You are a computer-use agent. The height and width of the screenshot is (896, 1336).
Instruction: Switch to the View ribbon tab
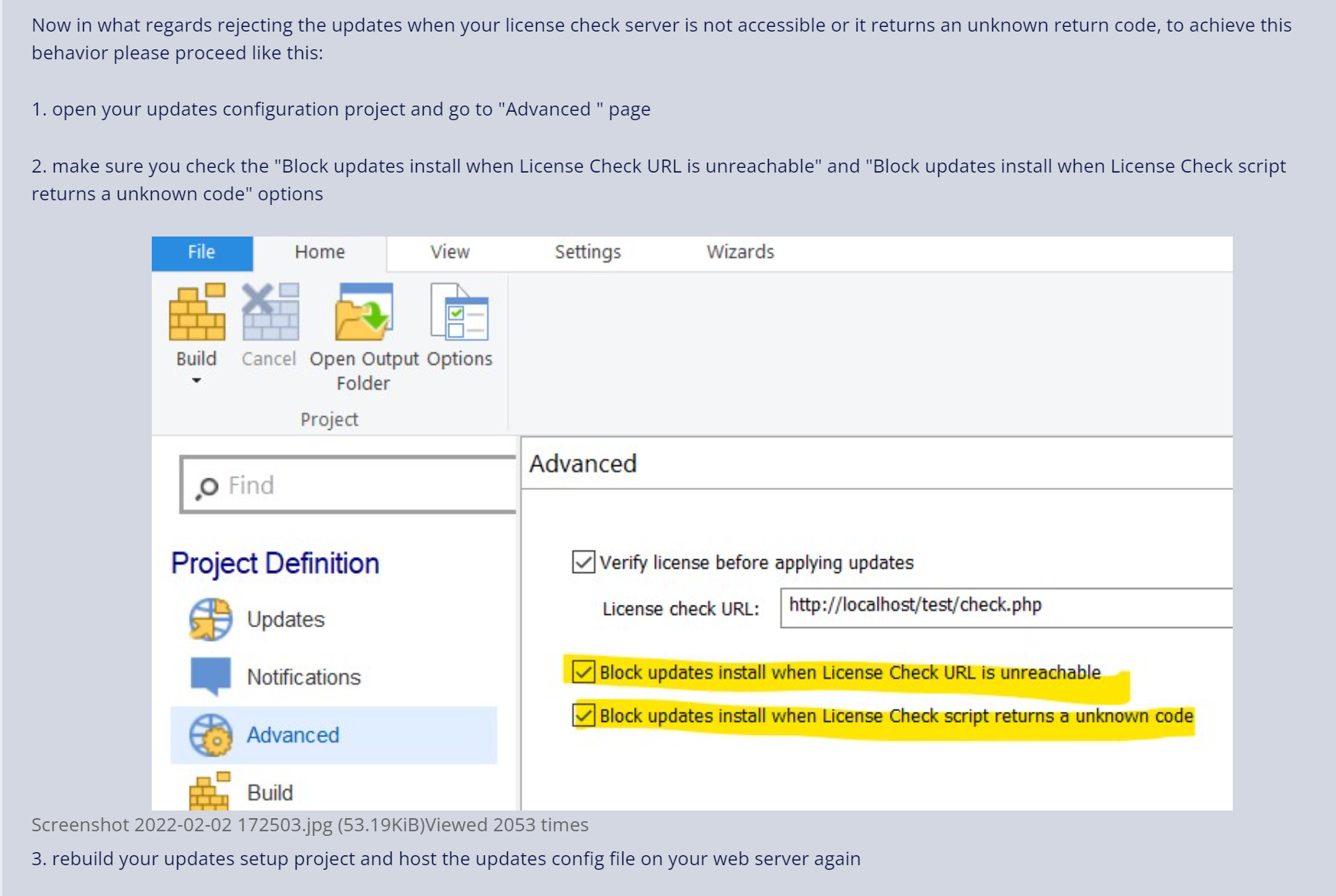tap(450, 253)
